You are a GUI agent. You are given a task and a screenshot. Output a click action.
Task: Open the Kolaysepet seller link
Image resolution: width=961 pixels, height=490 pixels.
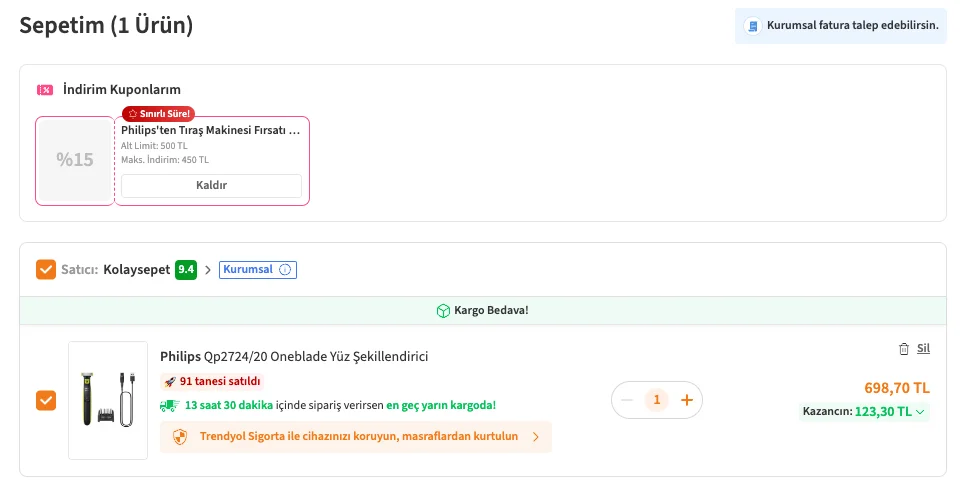[x=136, y=270]
